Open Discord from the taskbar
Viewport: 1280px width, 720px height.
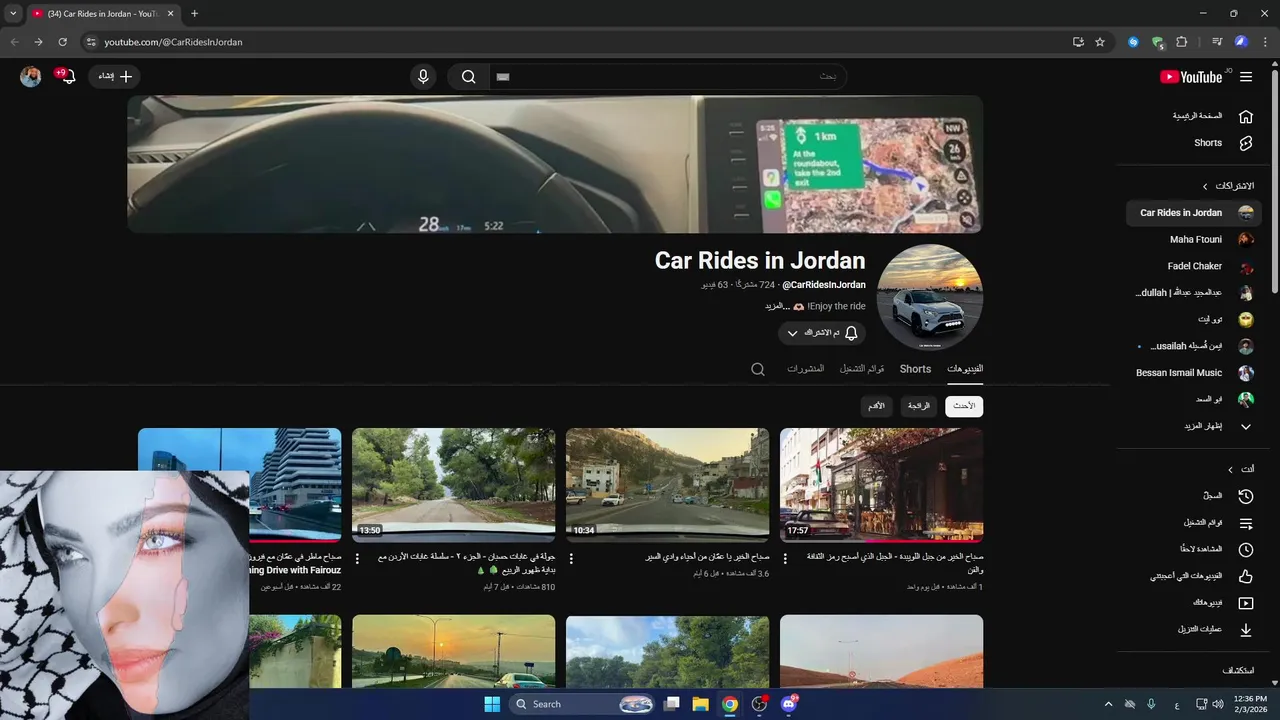pyautogui.click(x=789, y=704)
